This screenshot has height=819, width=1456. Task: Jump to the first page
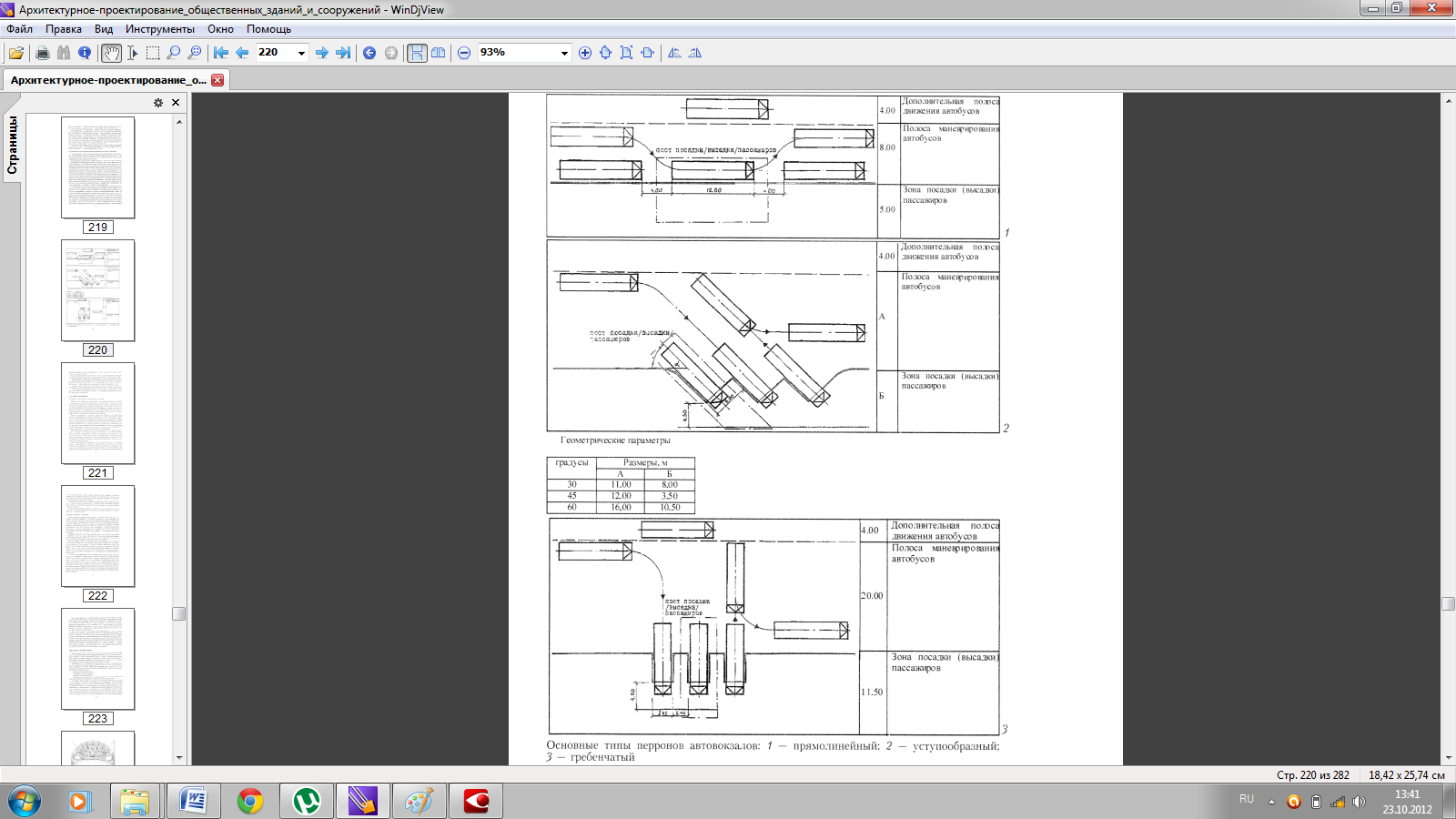pyautogui.click(x=221, y=53)
